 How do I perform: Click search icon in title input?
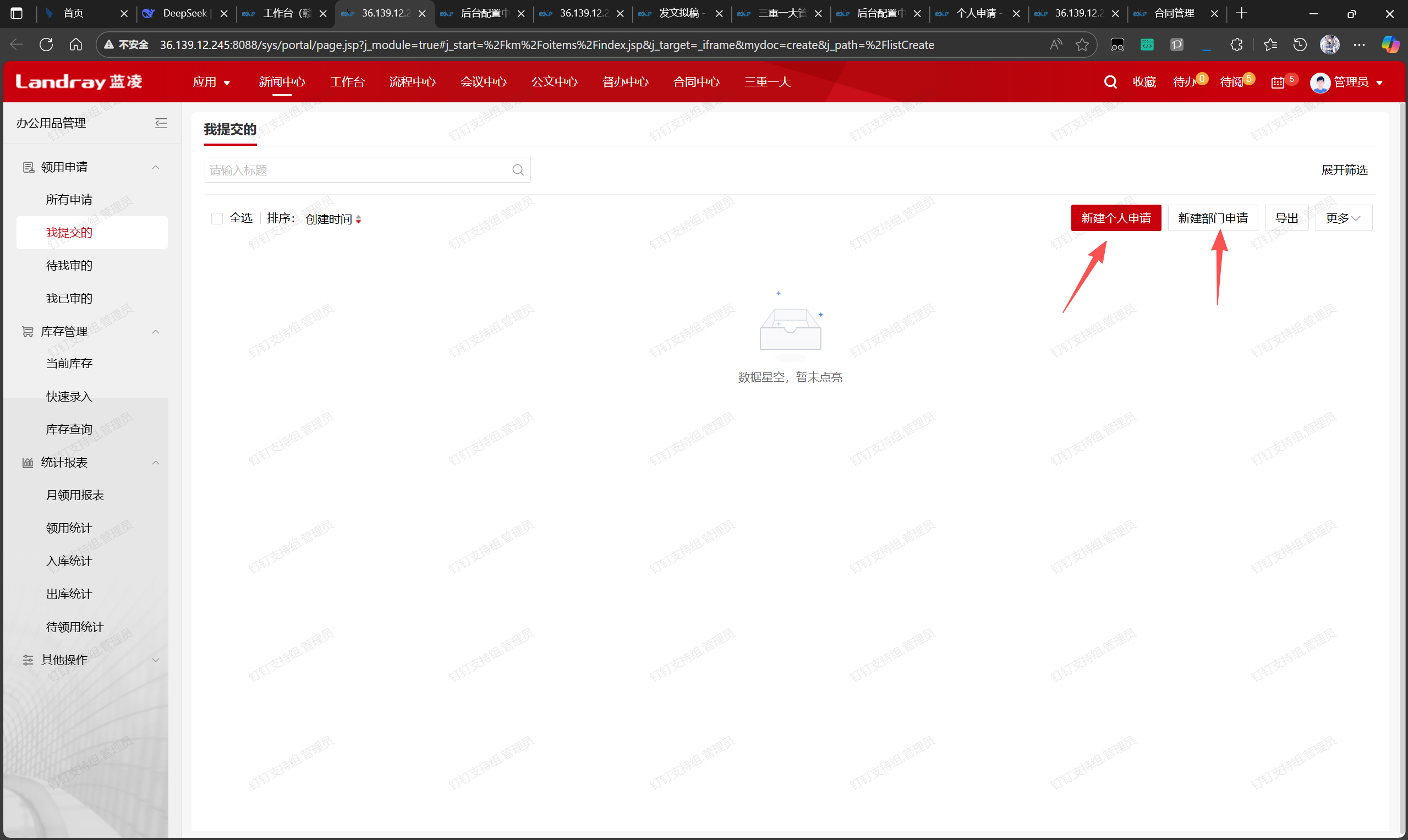[517, 170]
